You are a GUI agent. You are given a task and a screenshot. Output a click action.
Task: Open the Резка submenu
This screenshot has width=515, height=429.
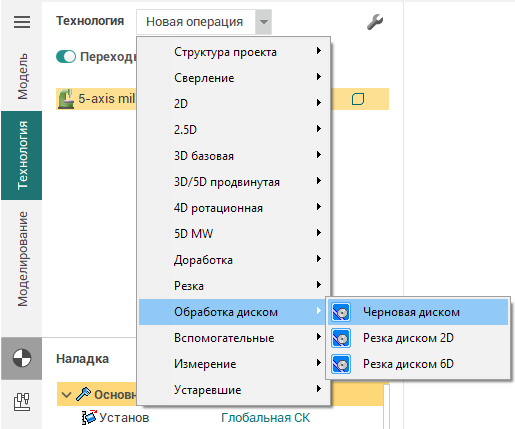[235, 286]
